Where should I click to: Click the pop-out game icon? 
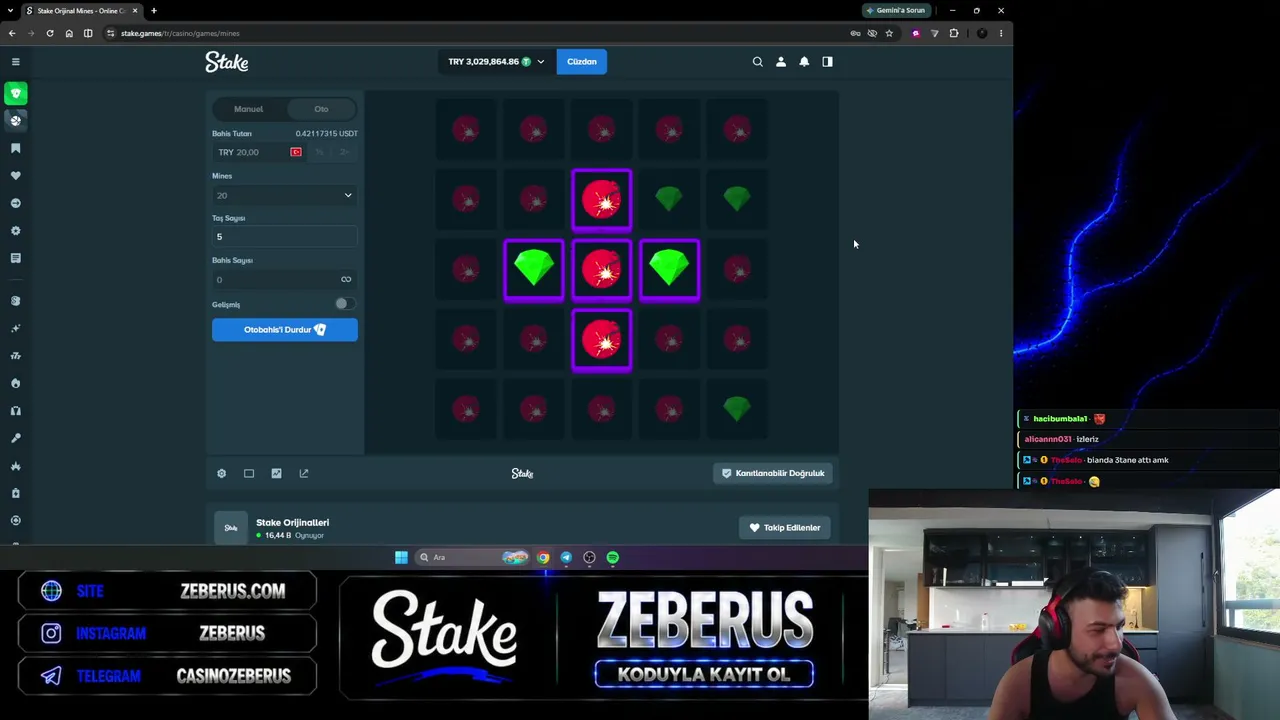pos(304,473)
